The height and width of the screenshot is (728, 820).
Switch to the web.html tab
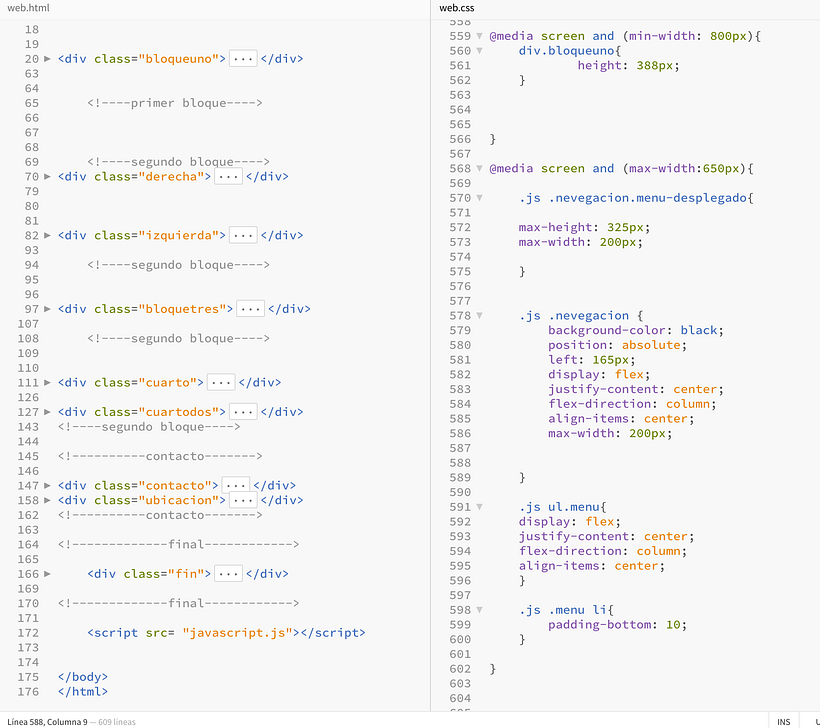[25, 7]
